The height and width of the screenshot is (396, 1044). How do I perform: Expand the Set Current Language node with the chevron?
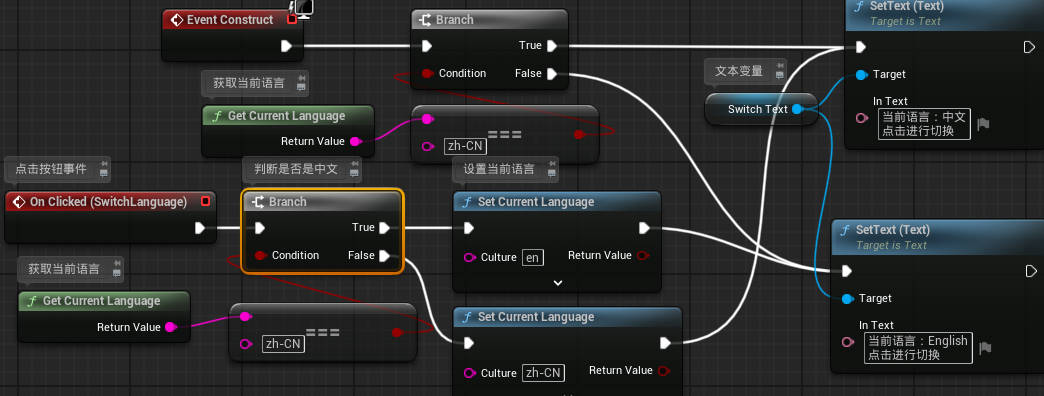(558, 283)
